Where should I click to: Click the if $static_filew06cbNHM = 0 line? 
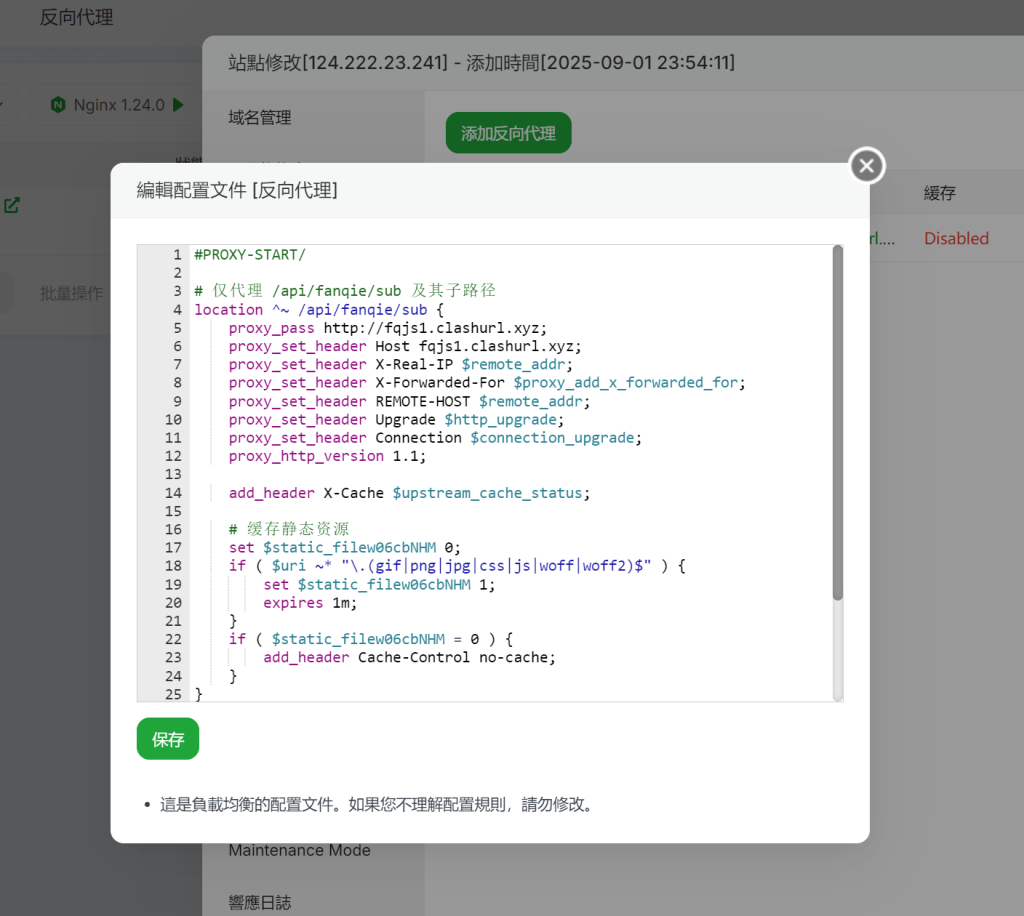coord(370,639)
